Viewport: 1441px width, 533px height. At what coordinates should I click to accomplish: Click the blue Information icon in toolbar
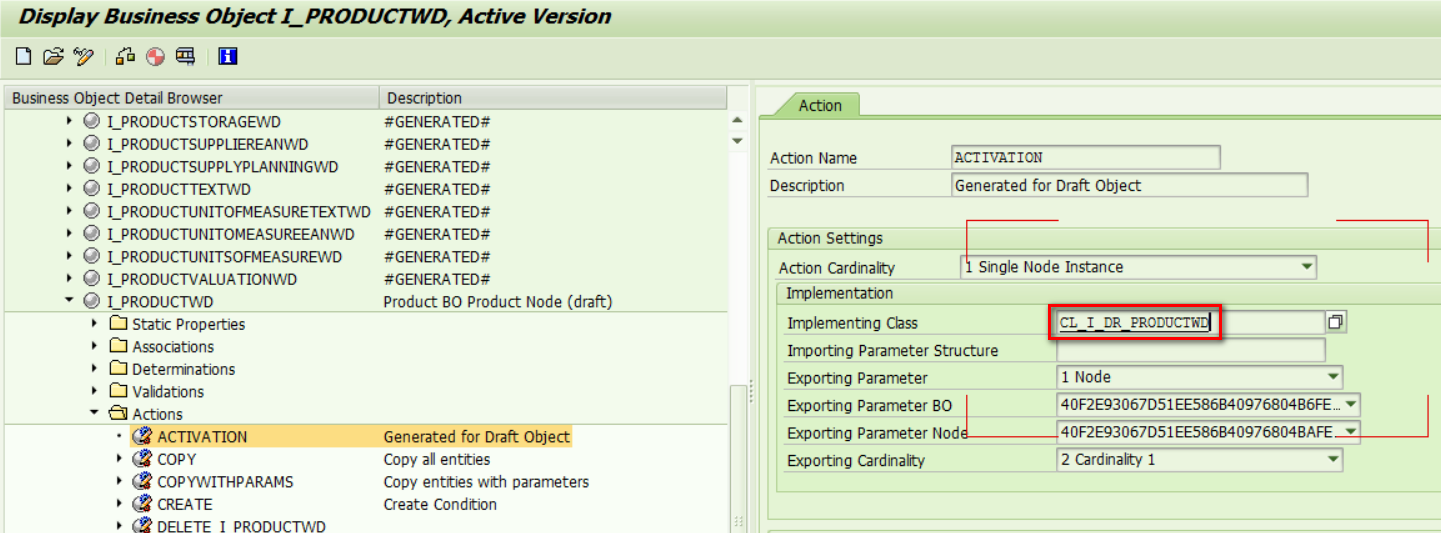[227, 57]
